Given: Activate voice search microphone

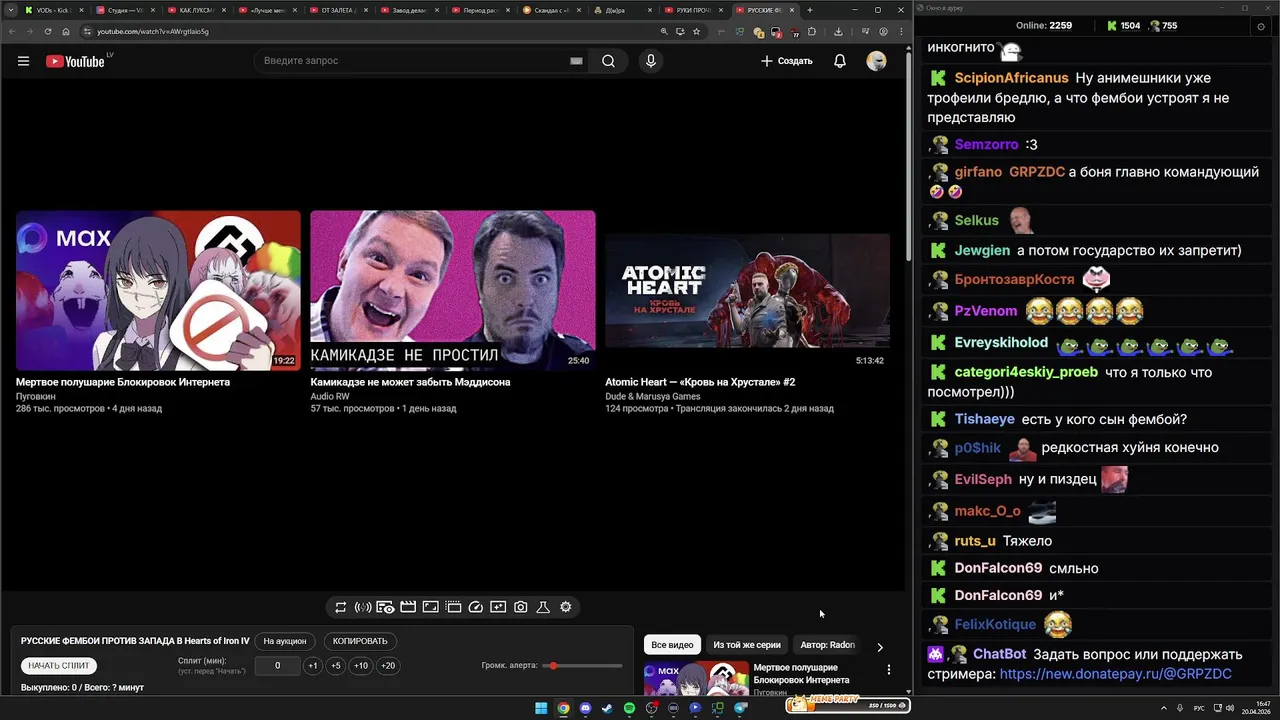Looking at the screenshot, I should click(651, 61).
